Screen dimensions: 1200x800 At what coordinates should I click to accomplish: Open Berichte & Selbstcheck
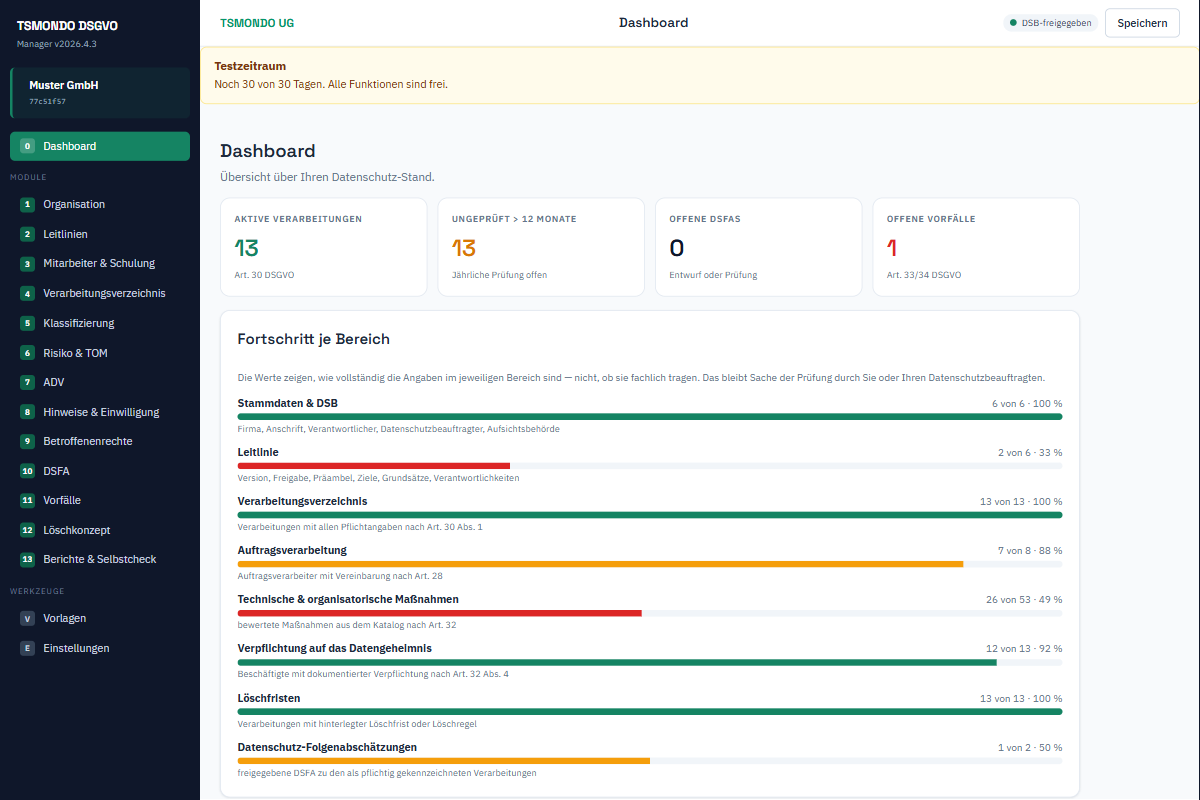coord(100,559)
